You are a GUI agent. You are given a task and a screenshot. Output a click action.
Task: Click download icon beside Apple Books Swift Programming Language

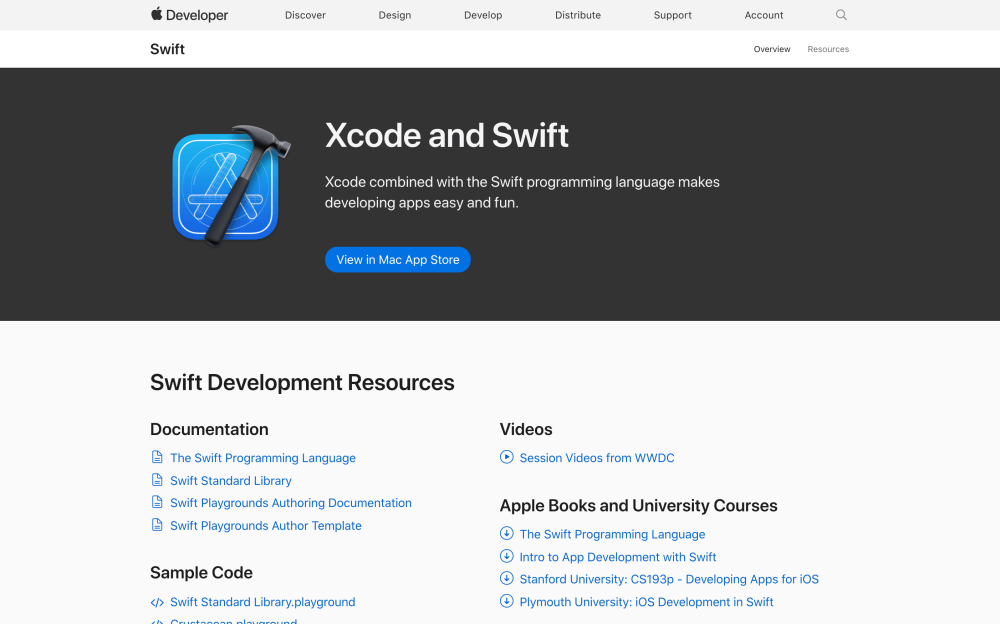(x=506, y=533)
